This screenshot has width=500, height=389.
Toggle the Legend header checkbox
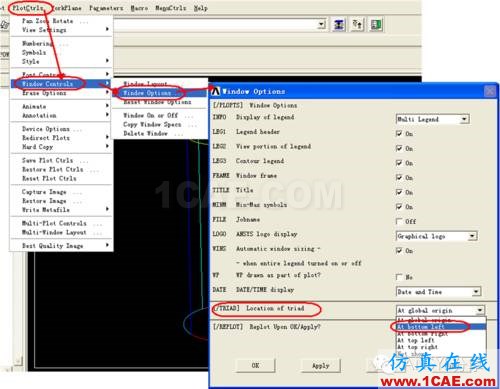pyautogui.click(x=399, y=133)
